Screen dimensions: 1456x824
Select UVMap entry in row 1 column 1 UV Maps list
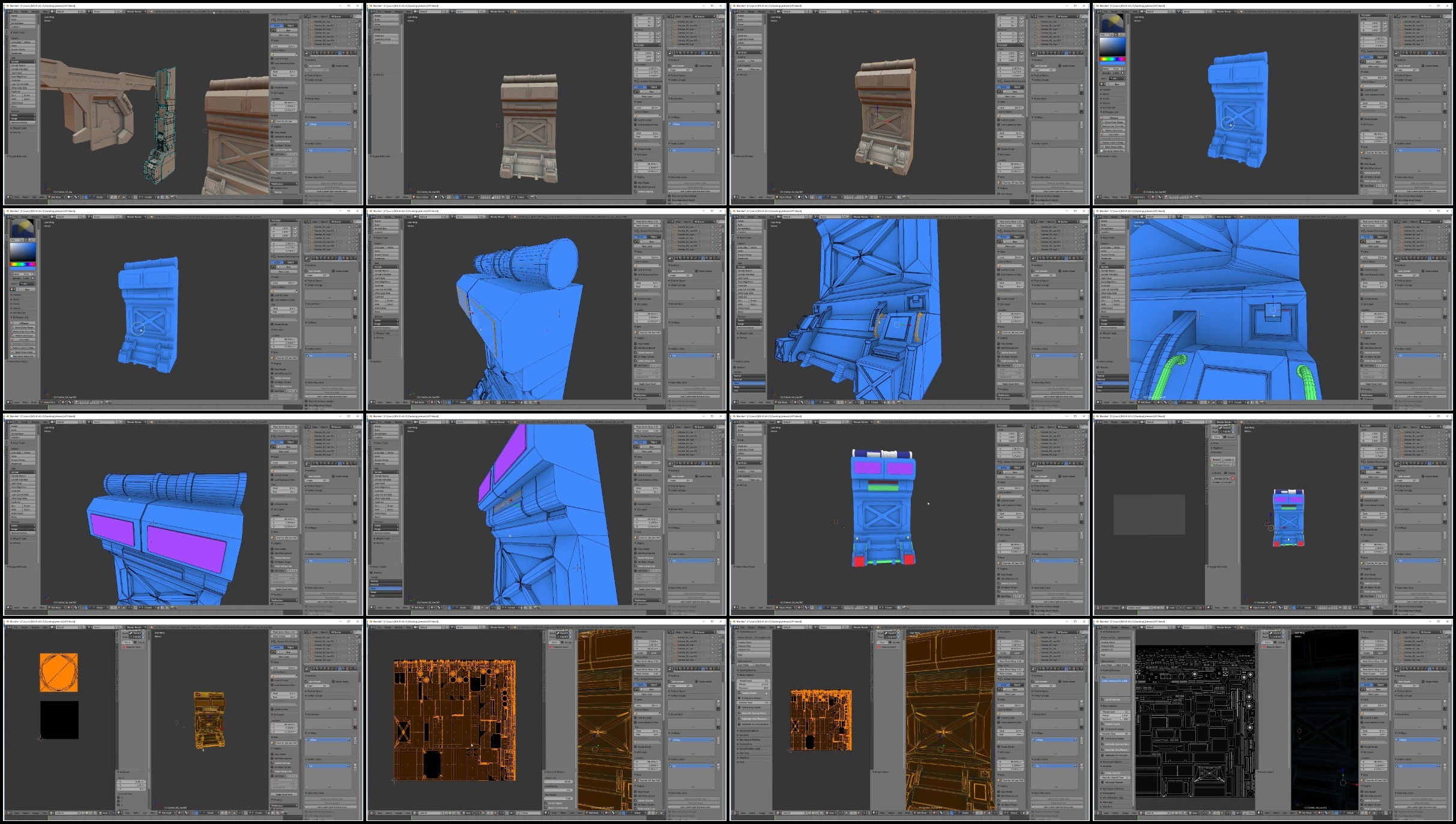(x=328, y=124)
